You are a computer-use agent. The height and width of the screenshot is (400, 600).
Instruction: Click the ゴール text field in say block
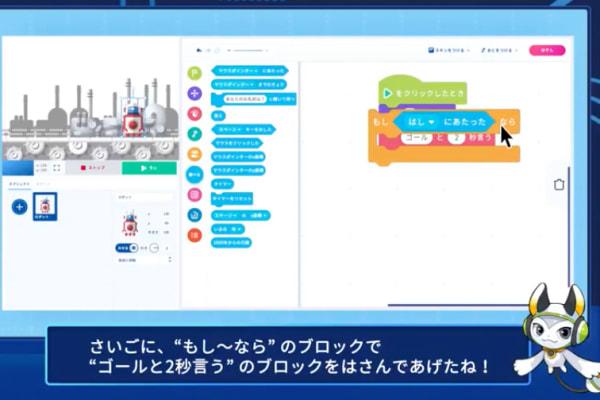417,138
